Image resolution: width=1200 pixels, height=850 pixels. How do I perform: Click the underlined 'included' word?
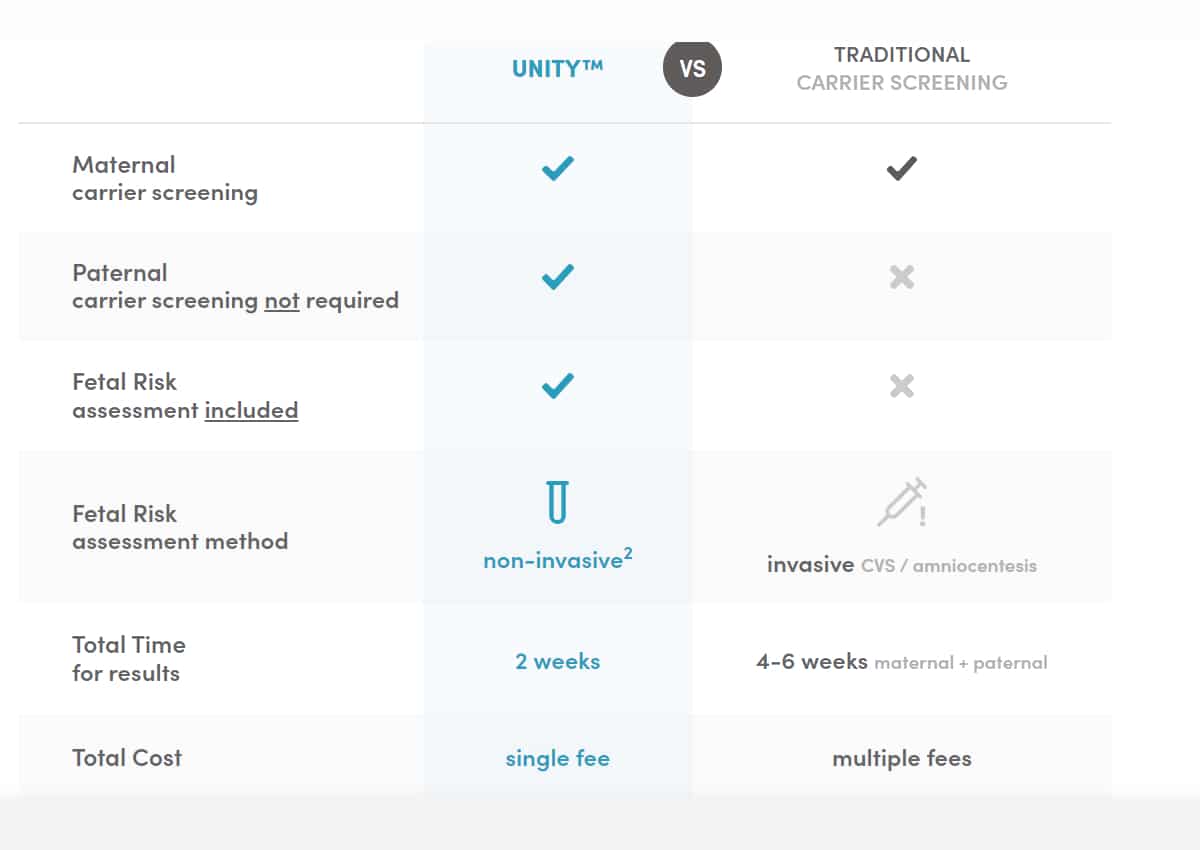click(x=251, y=410)
